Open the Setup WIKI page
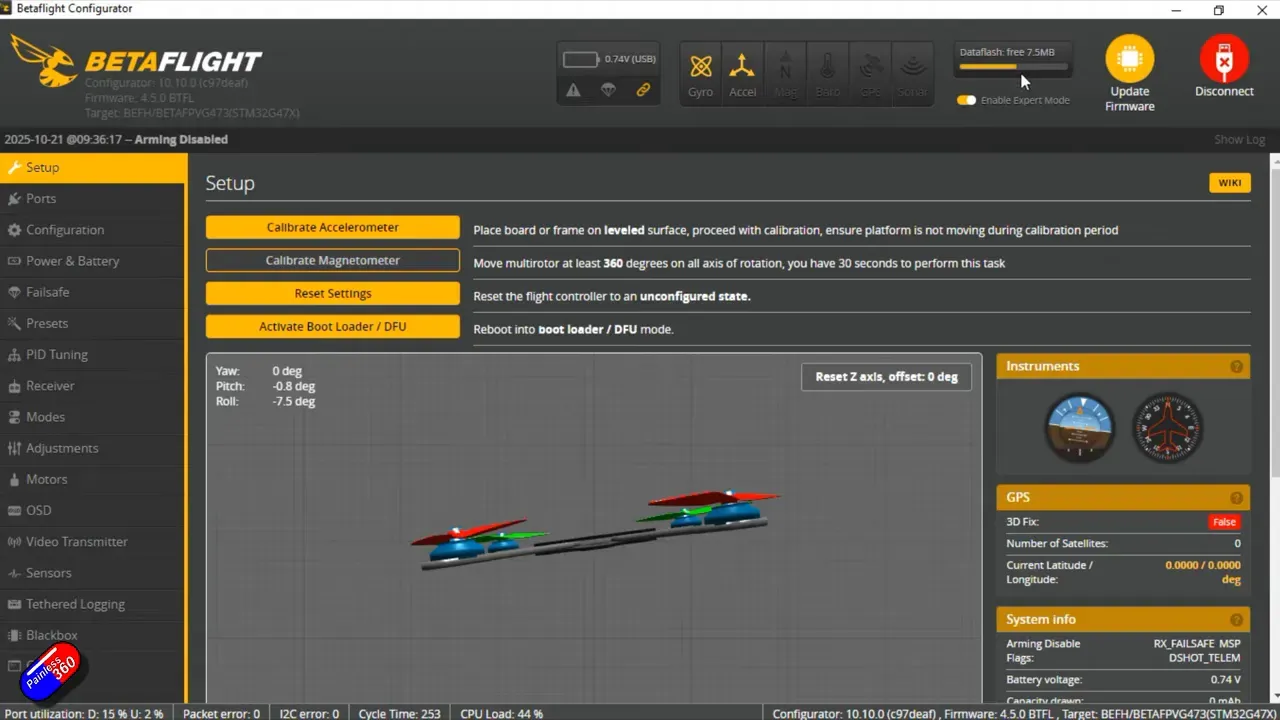Viewport: 1280px width, 720px height. click(1229, 182)
